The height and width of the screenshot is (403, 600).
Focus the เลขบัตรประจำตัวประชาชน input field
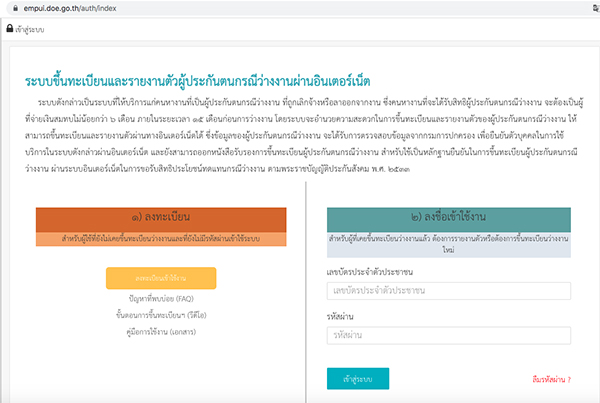[449, 291]
